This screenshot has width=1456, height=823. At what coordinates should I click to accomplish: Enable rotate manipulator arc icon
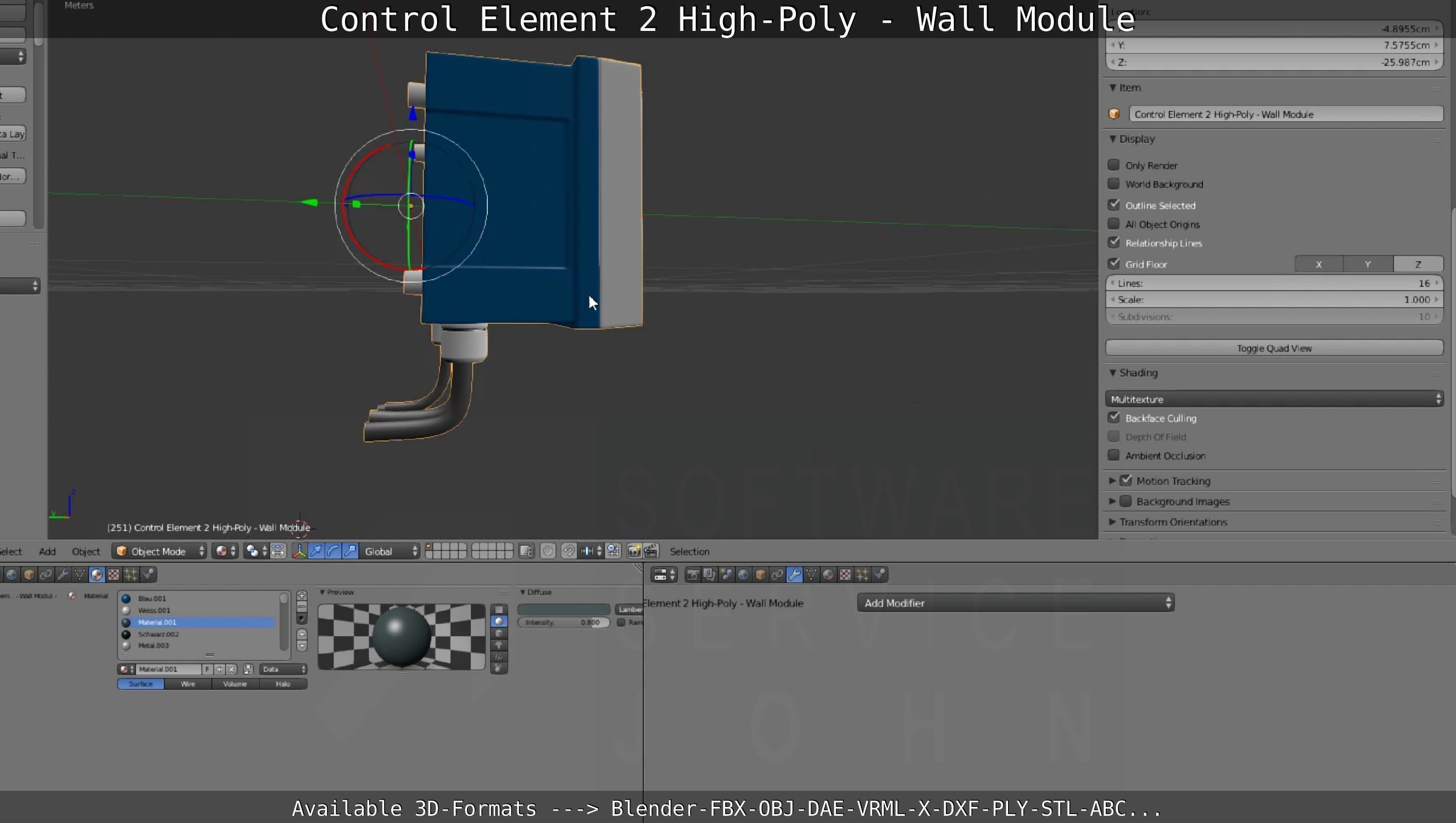[x=333, y=551]
